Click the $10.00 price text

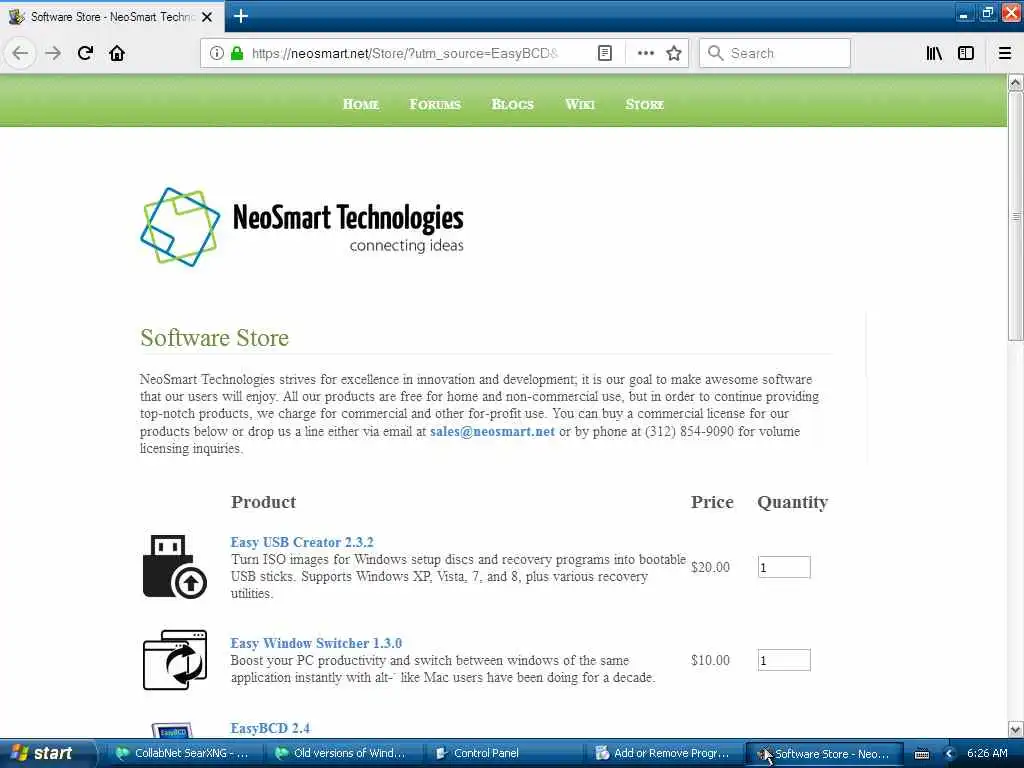[x=711, y=660]
